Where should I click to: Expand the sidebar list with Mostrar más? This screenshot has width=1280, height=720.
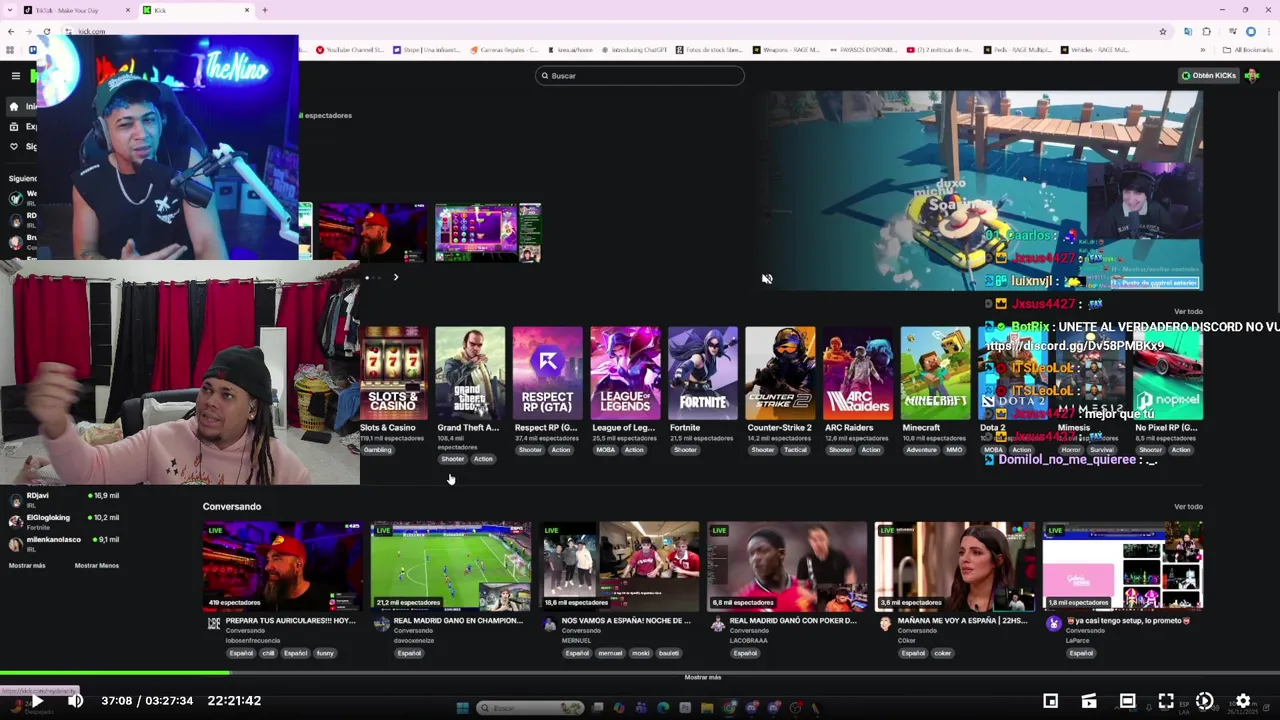[x=27, y=565]
